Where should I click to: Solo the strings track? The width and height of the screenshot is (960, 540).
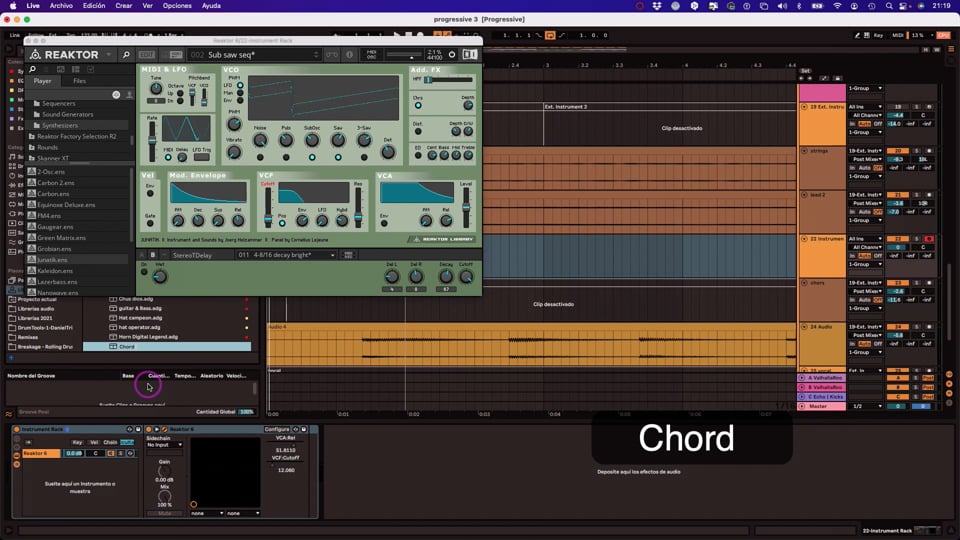(917, 151)
